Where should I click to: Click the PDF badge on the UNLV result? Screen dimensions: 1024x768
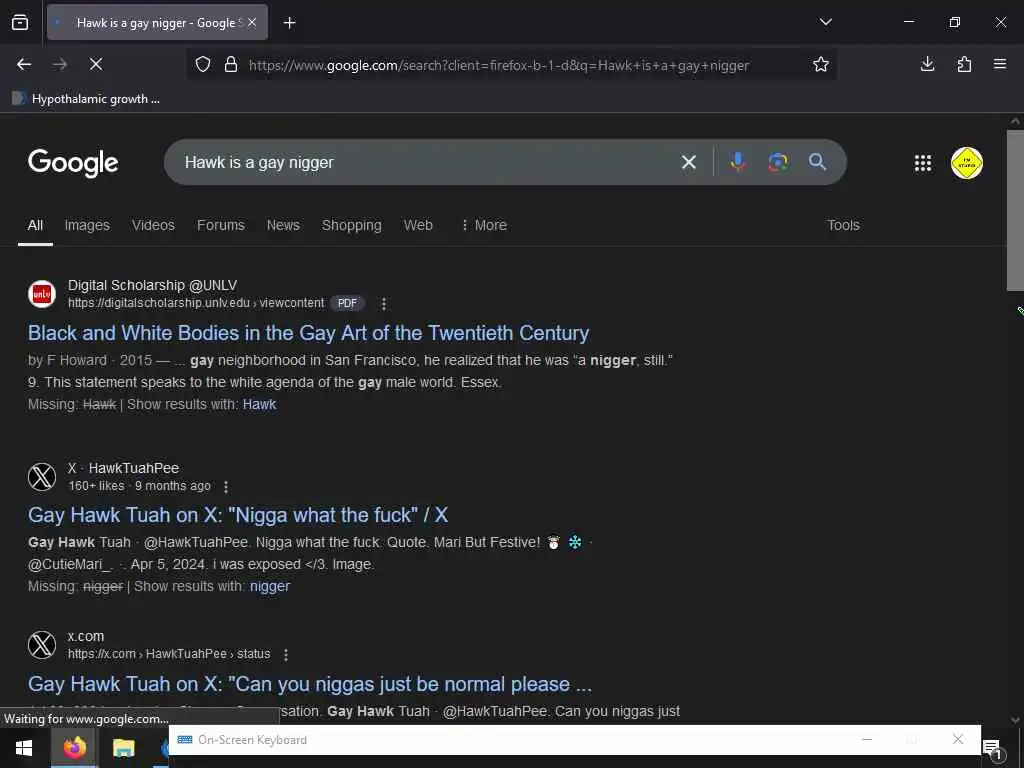[347, 303]
